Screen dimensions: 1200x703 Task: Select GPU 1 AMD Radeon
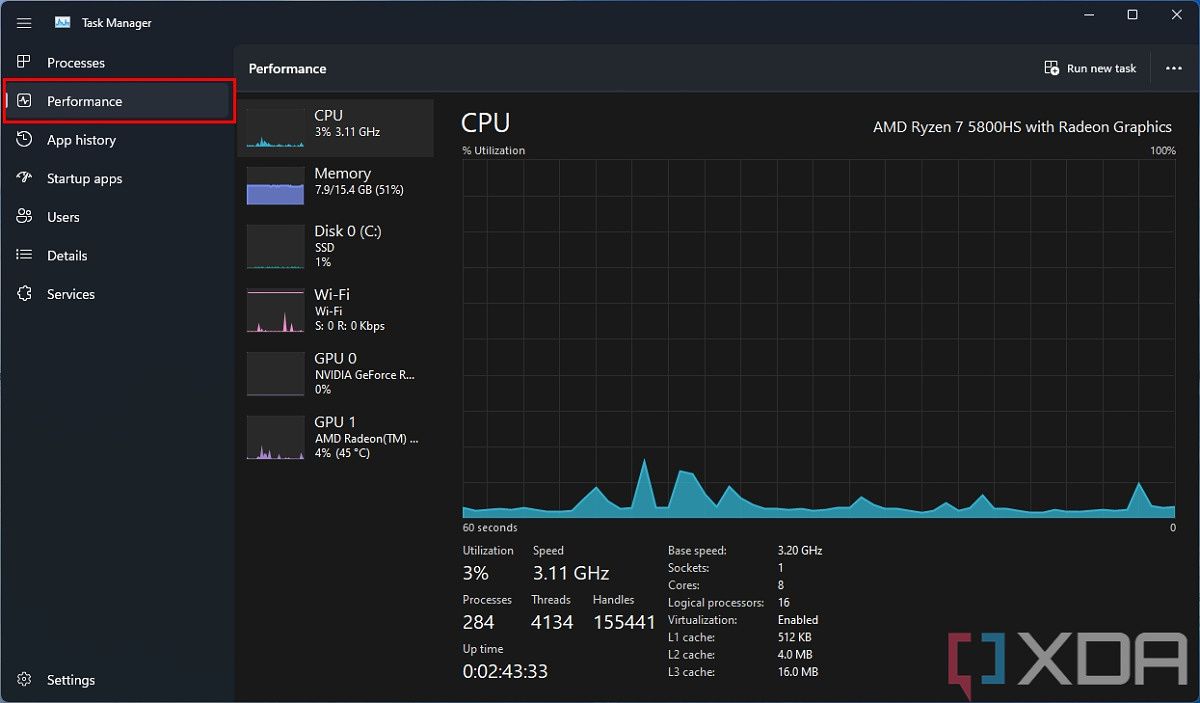[336, 438]
